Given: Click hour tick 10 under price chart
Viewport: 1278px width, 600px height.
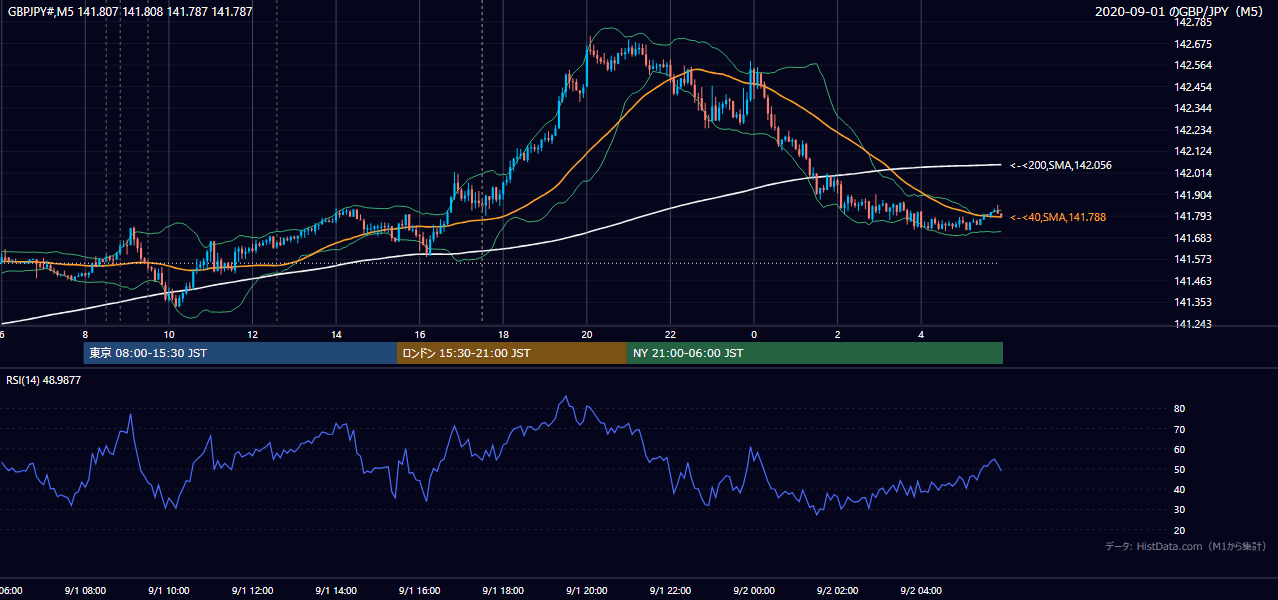Looking at the screenshot, I should click(169, 335).
